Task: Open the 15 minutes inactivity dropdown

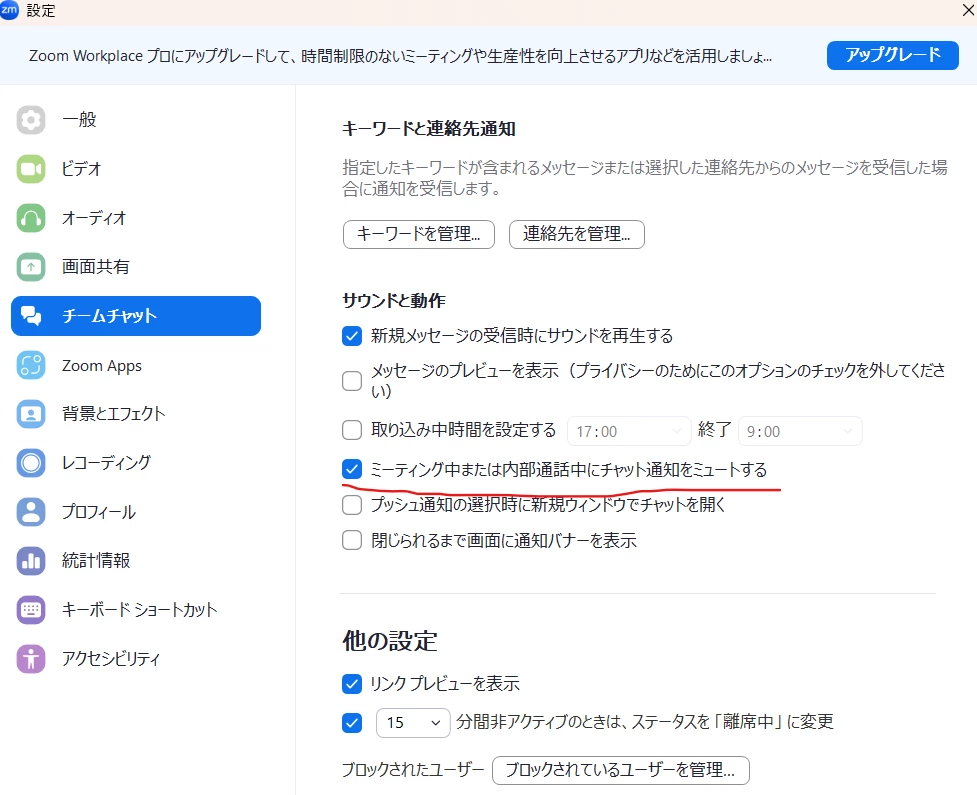Action: 413,723
